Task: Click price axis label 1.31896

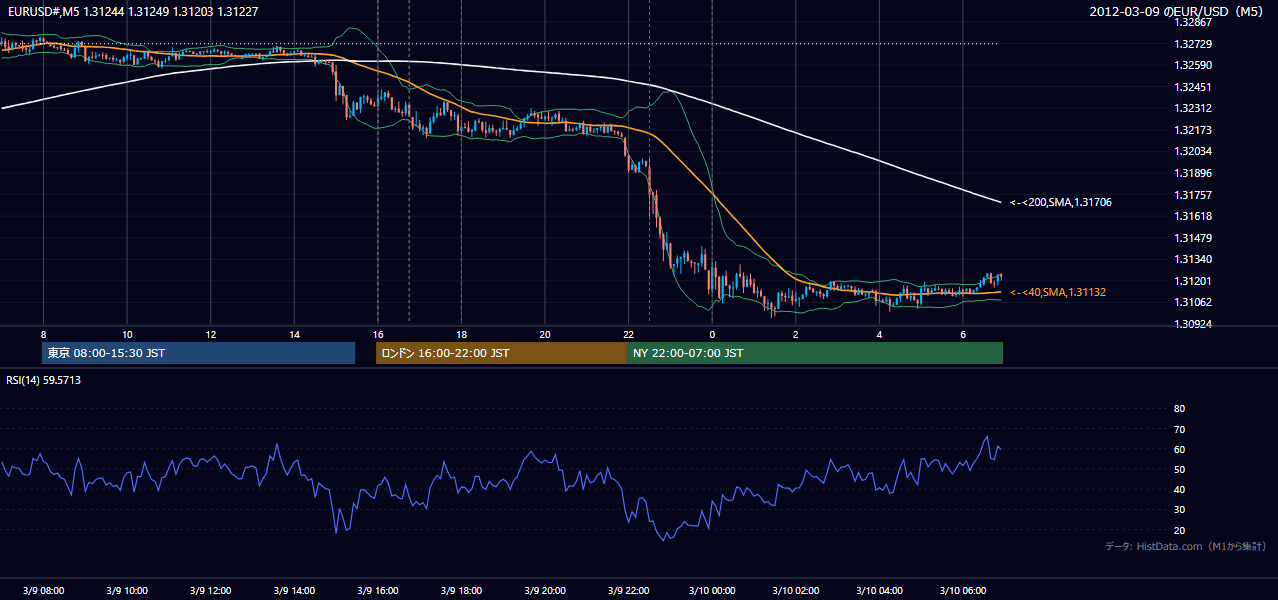Action: [x=1193, y=173]
